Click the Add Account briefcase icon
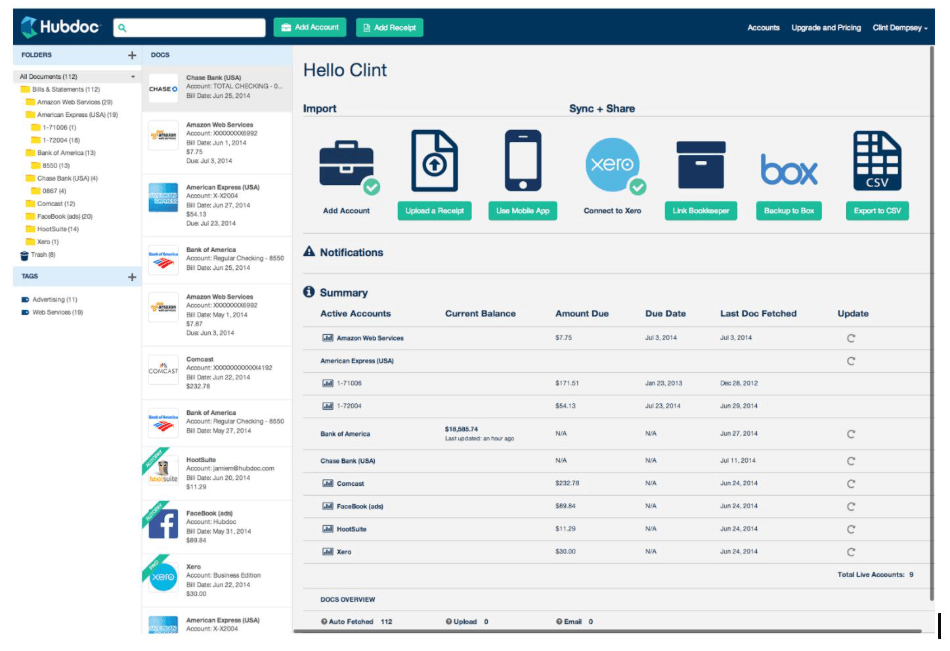This screenshot has width=950, height=651. click(349, 166)
